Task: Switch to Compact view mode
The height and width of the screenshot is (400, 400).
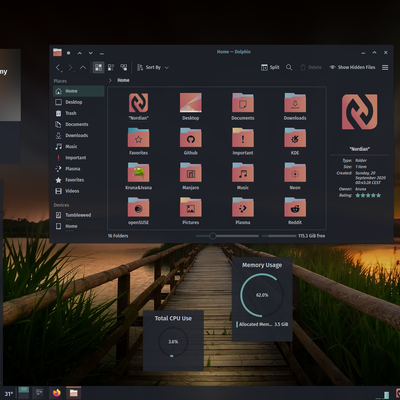Action: [x=111, y=67]
